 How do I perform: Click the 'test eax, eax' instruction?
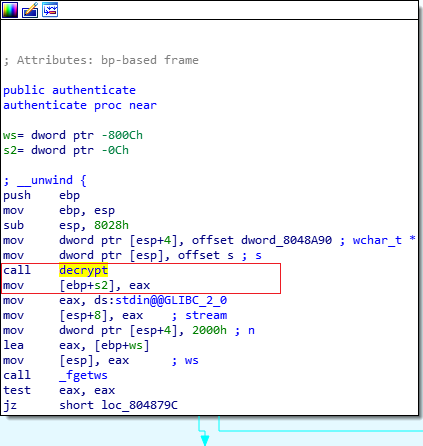coord(59,390)
